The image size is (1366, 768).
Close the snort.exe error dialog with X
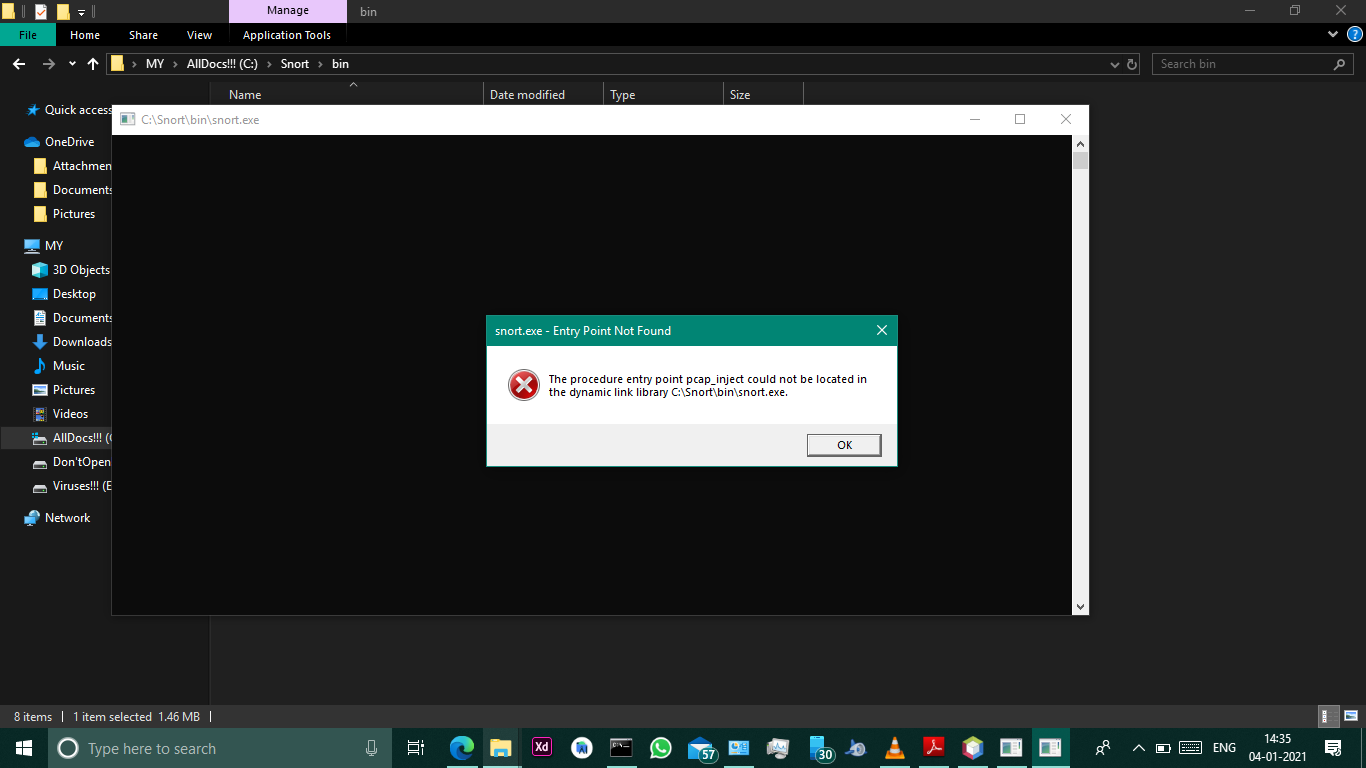pos(881,330)
